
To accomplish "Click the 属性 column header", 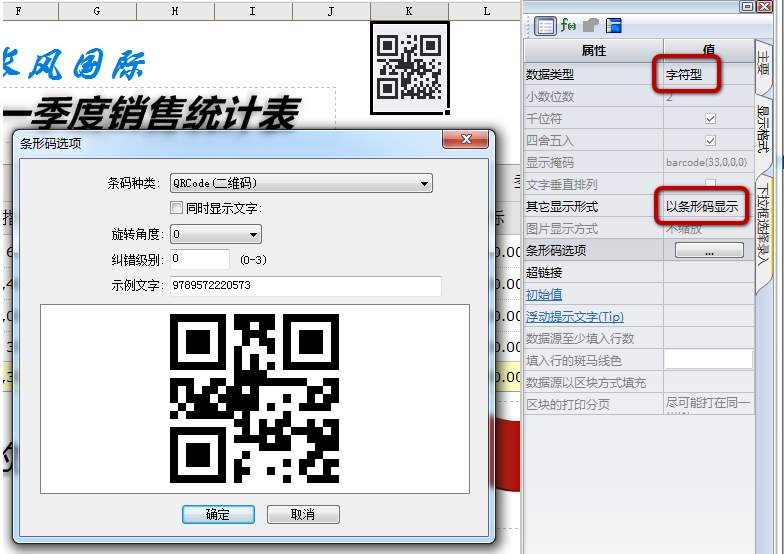I will pos(594,50).
